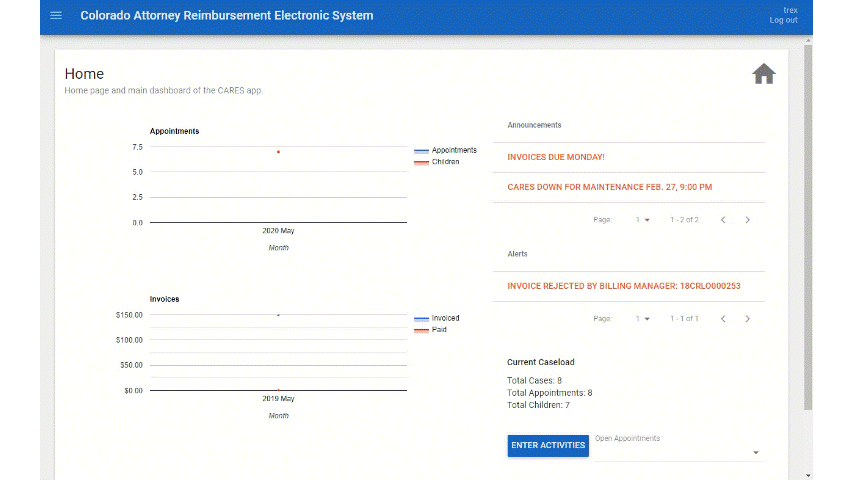Click the 2019 May axis label
853x480 pixels.
pyautogui.click(x=278, y=399)
